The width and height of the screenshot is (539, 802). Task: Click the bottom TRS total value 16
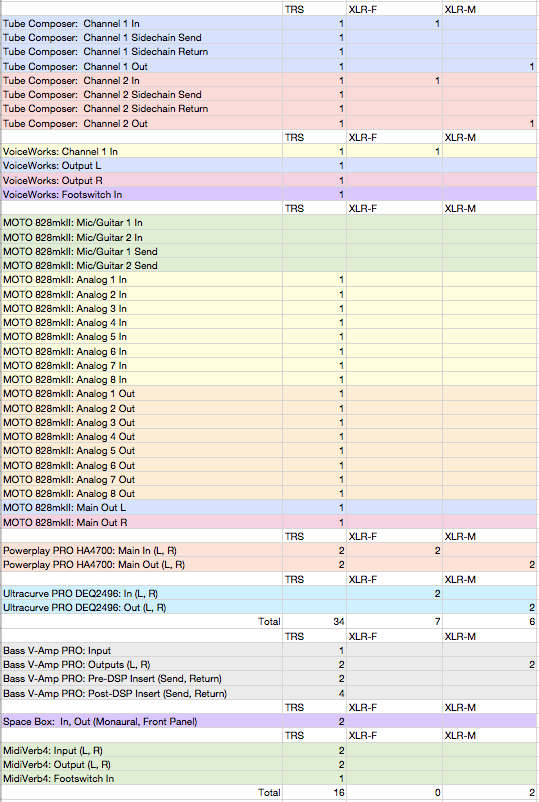pos(339,793)
